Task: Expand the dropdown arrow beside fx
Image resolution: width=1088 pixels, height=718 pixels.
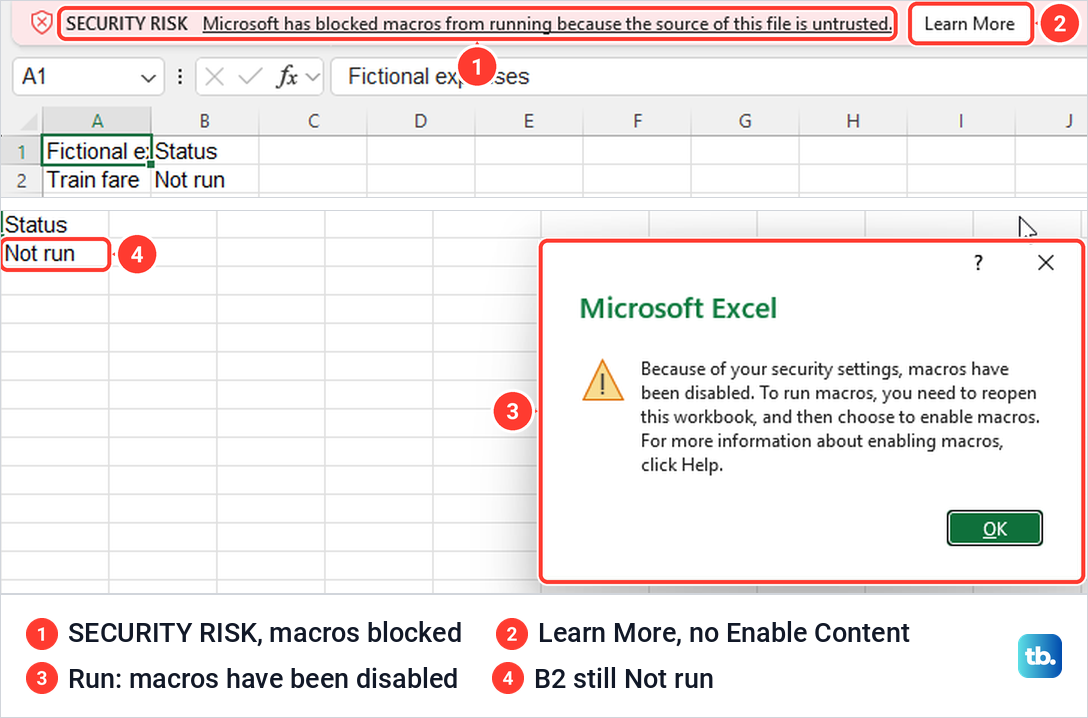Action: click(313, 76)
